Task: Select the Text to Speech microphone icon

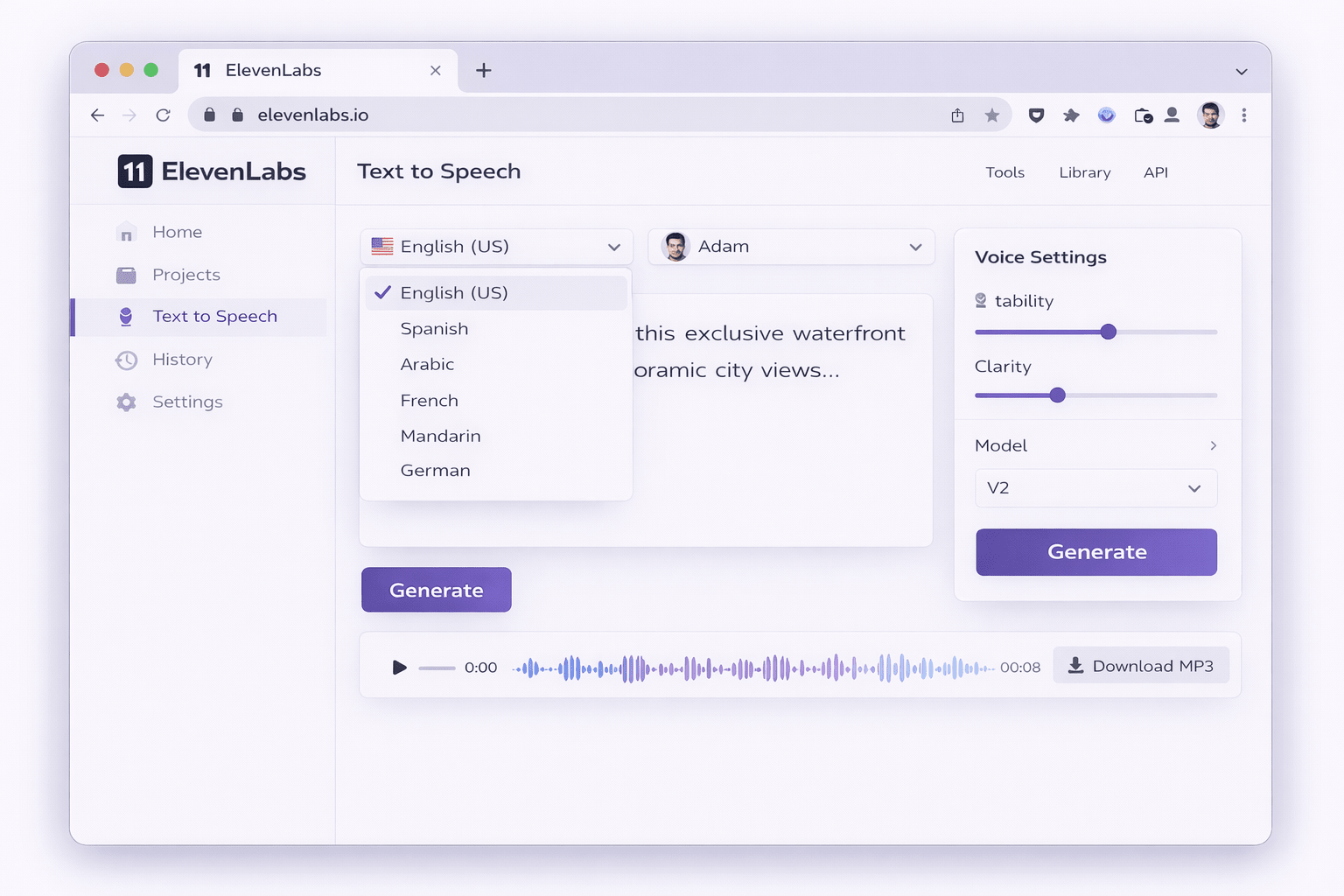Action: pyautogui.click(x=126, y=316)
